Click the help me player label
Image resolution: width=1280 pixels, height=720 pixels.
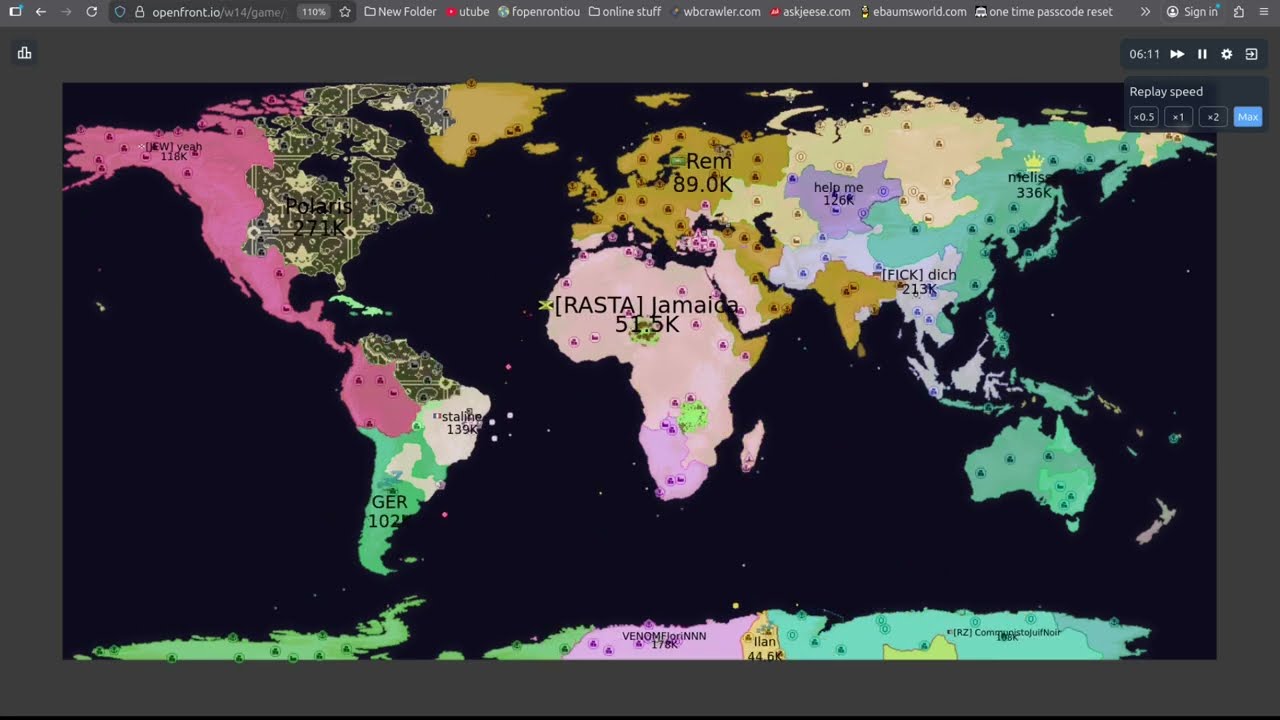pos(838,187)
